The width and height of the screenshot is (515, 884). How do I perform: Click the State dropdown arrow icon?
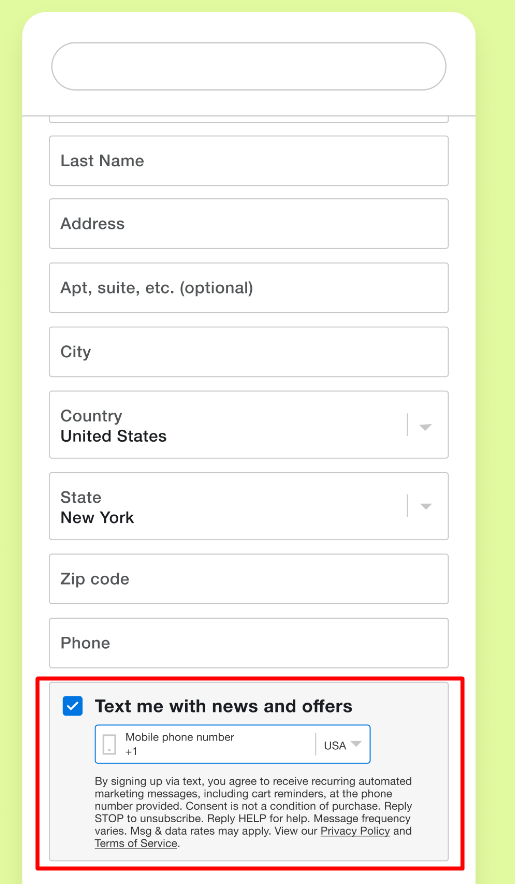426,506
